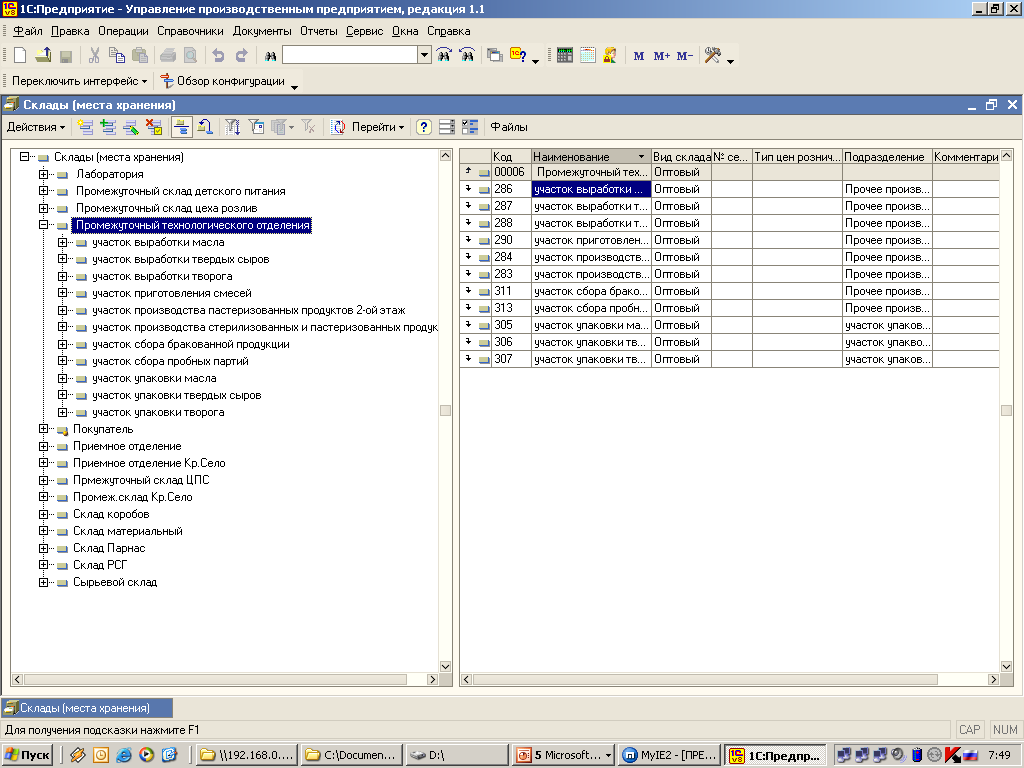Click the Cut scissors icon
This screenshot has height=768, width=1024.
tap(94, 56)
